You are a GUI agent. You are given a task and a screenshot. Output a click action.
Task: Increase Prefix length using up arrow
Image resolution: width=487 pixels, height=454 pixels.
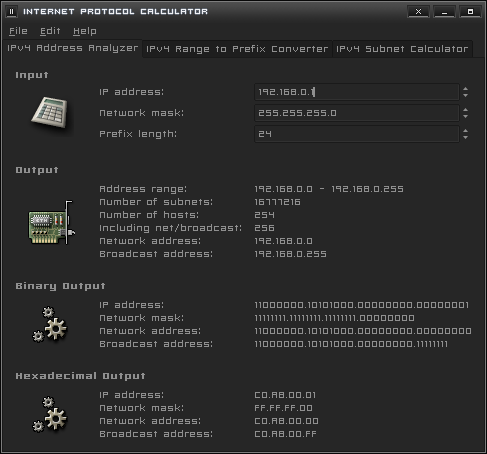click(465, 131)
